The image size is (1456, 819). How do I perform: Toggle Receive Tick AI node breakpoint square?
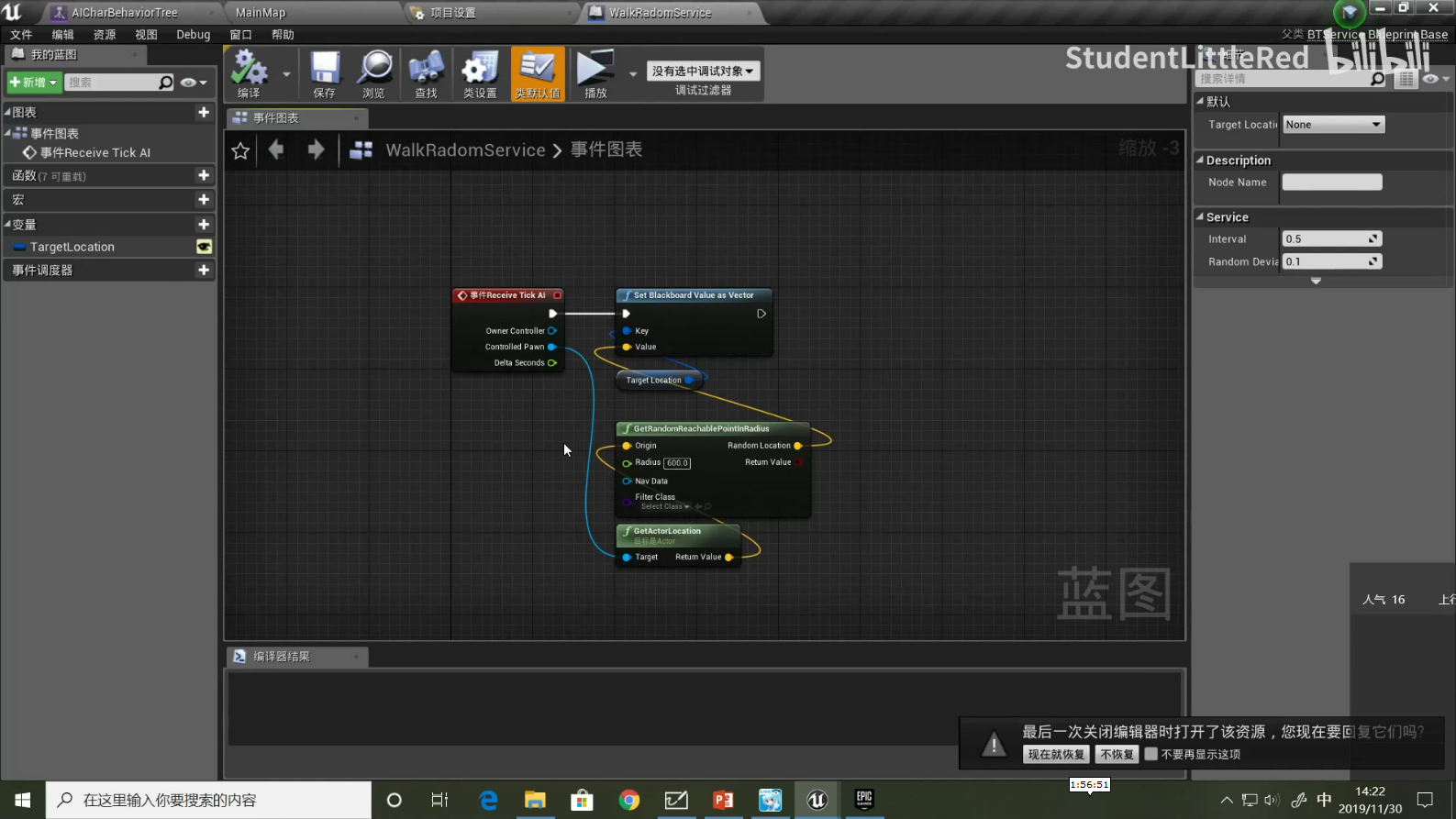point(557,295)
